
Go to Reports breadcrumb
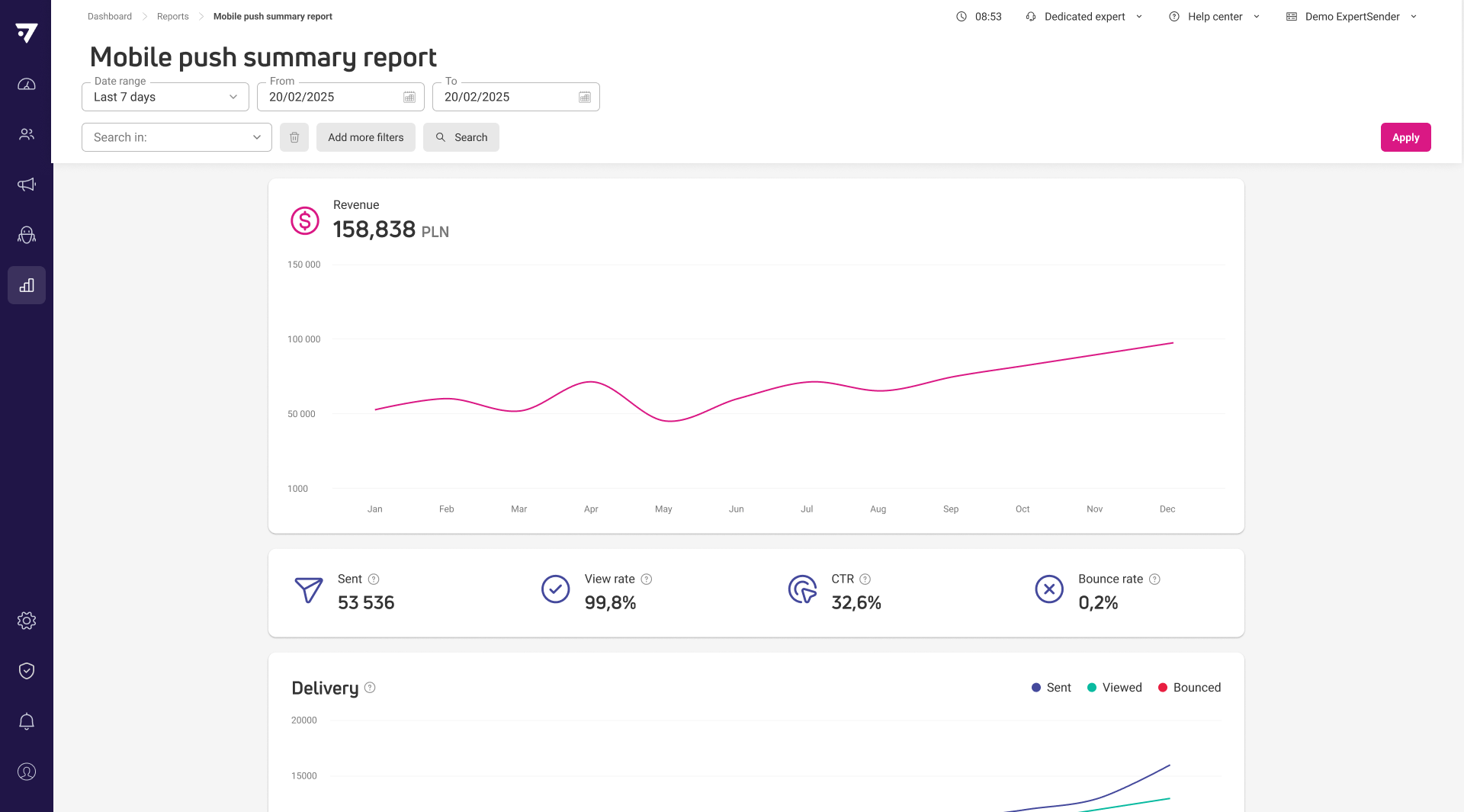coord(173,17)
